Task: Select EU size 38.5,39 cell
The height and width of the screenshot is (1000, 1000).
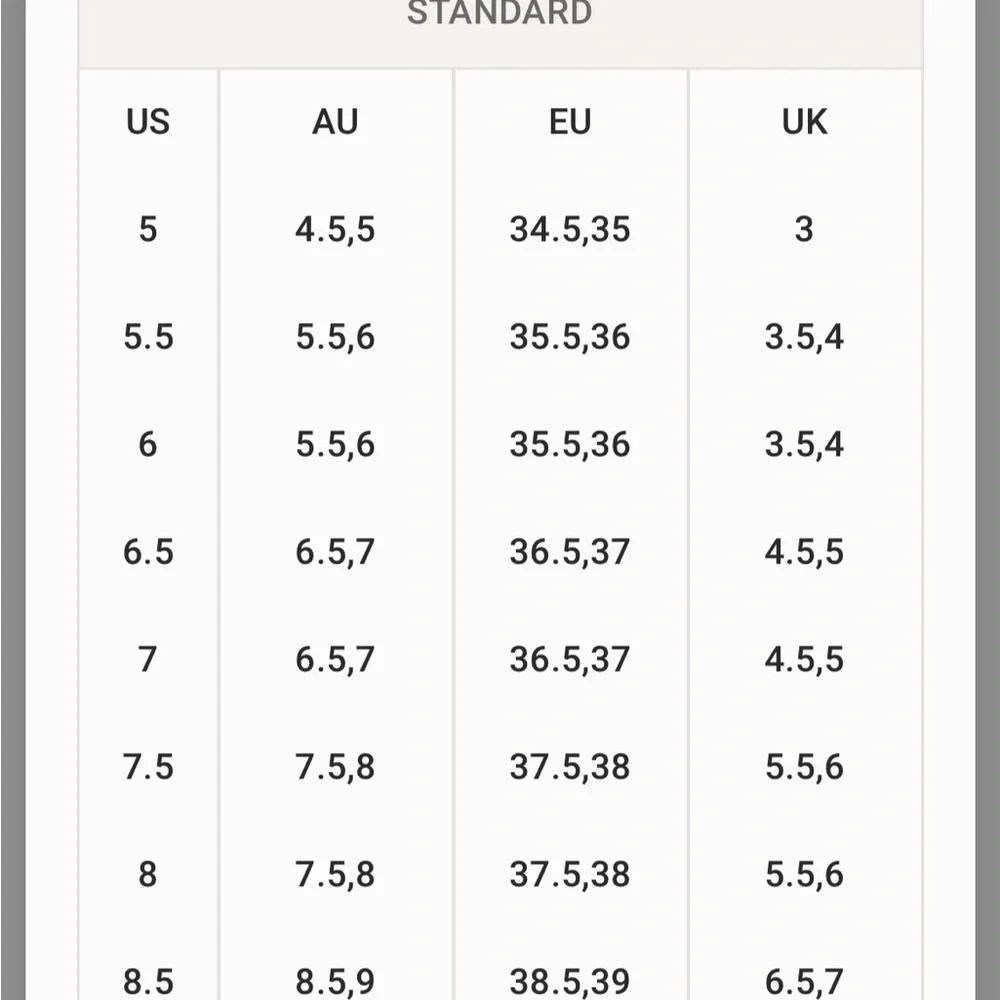Action: point(570,982)
